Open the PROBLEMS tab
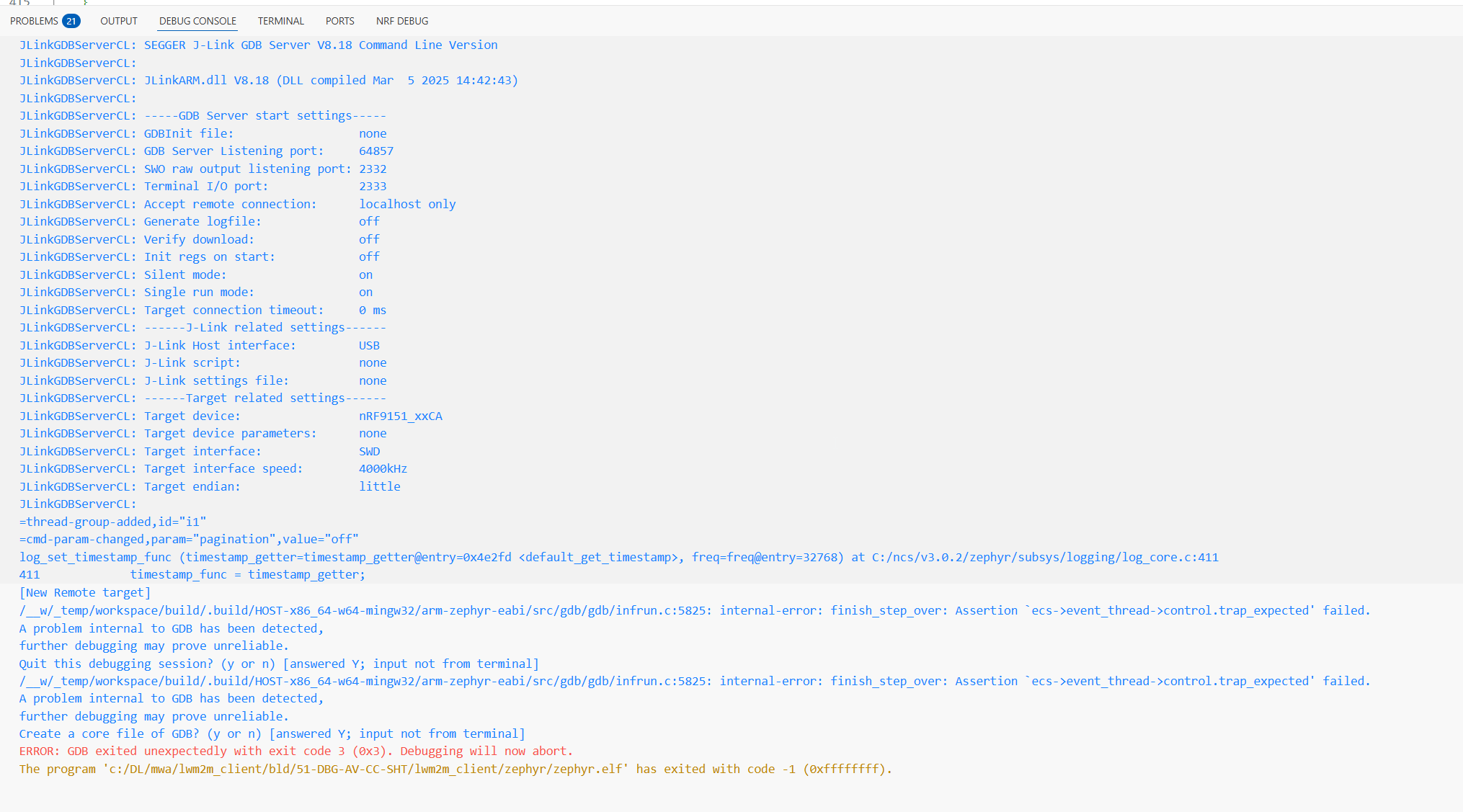The width and height of the screenshot is (1463, 812). click(x=34, y=21)
